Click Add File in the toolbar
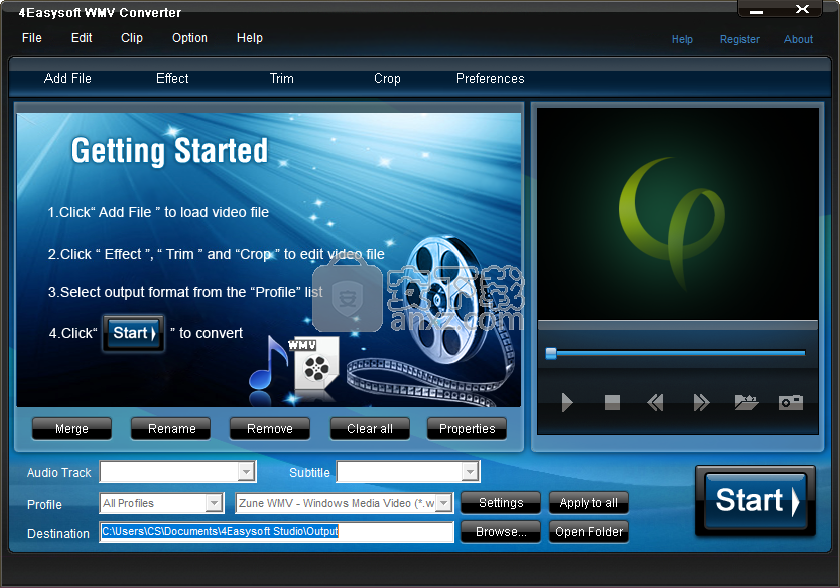The height and width of the screenshot is (588, 840). (x=68, y=79)
